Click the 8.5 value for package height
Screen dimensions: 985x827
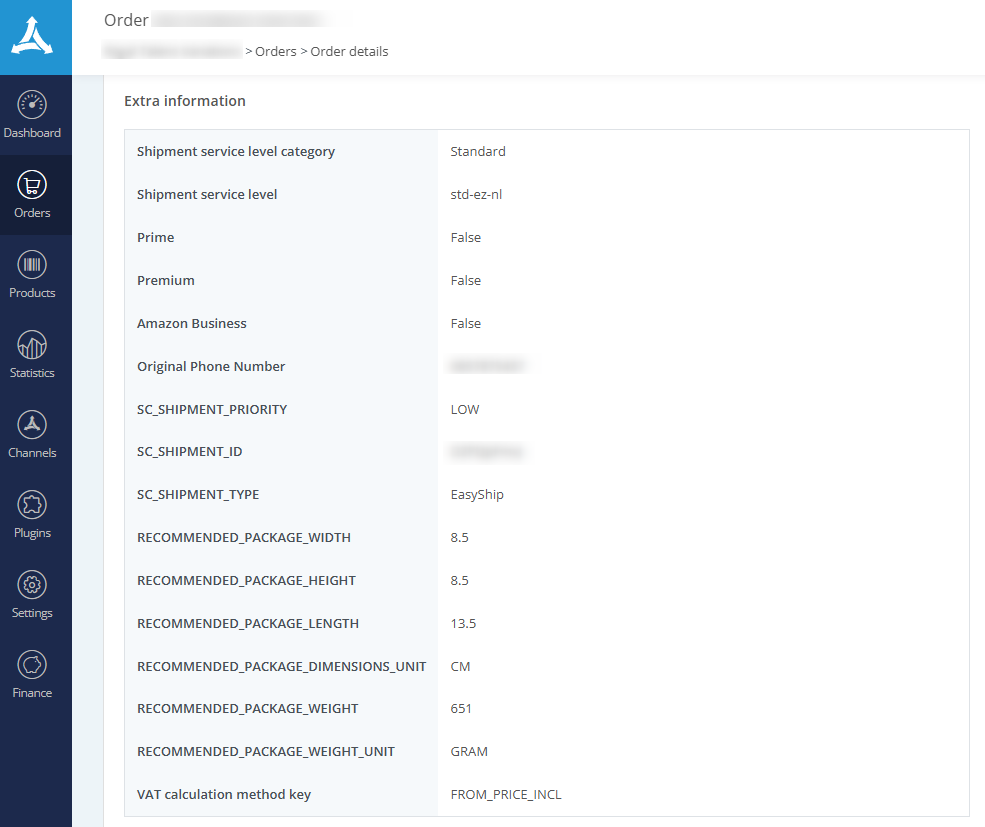pos(459,581)
